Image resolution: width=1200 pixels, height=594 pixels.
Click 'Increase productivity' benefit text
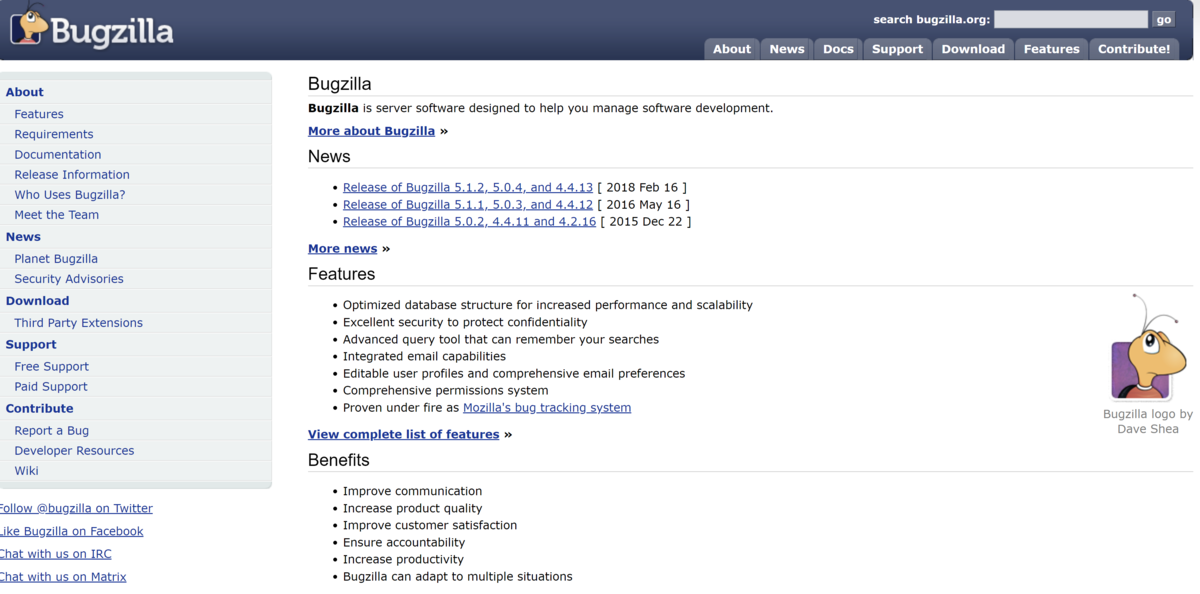(403, 559)
